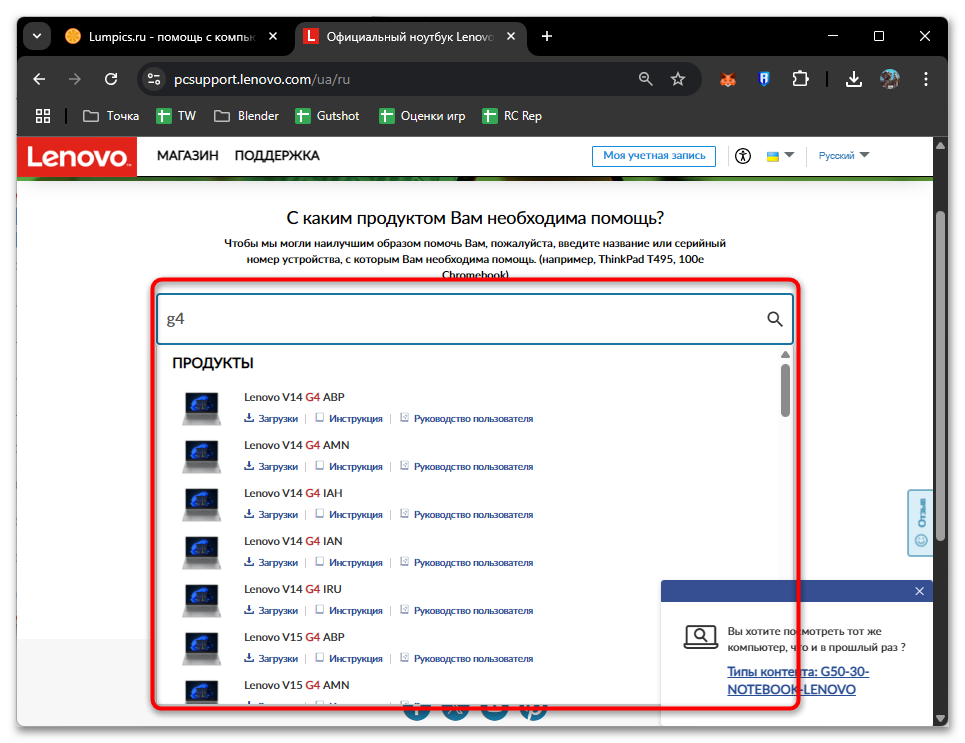Open Загрузки for Lenovo V14 G4 IAN
This screenshot has height=743, width=965.
click(271, 563)
